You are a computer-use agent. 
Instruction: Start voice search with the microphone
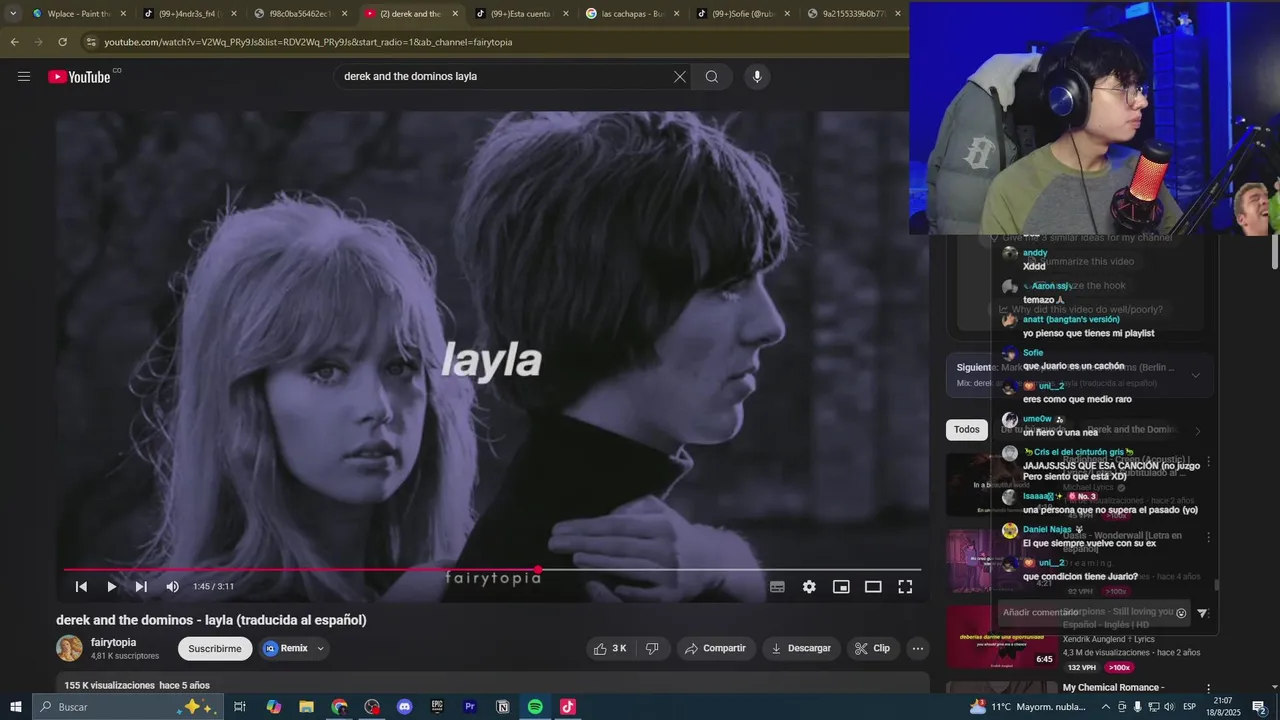[757, 77]
